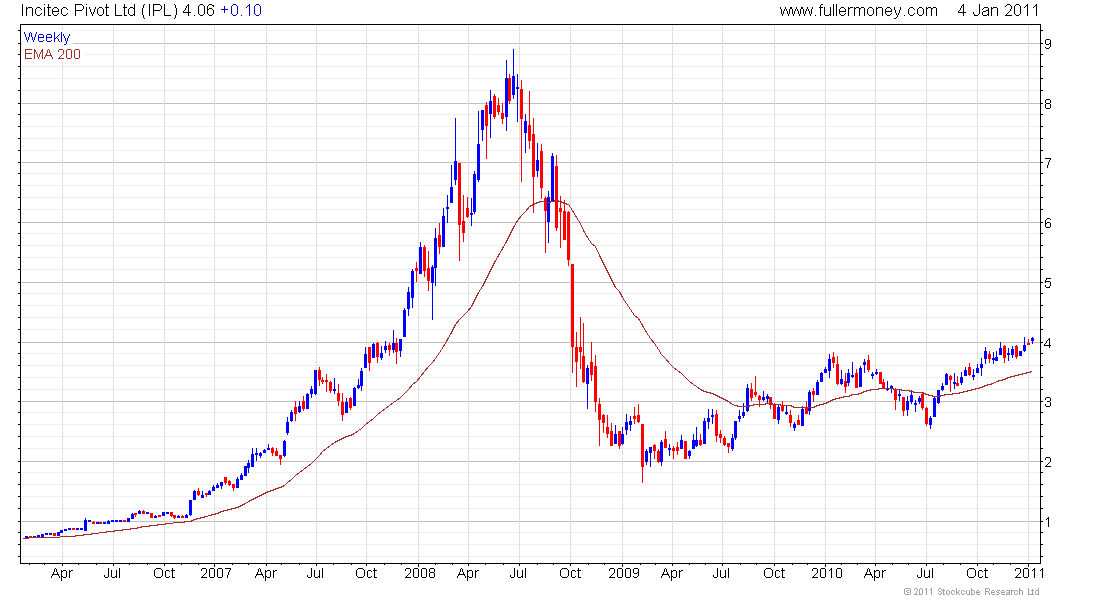This screenshot has width=1100, height=600.
Task: Click the y-axis label '9'
Action: (1048, 44)
